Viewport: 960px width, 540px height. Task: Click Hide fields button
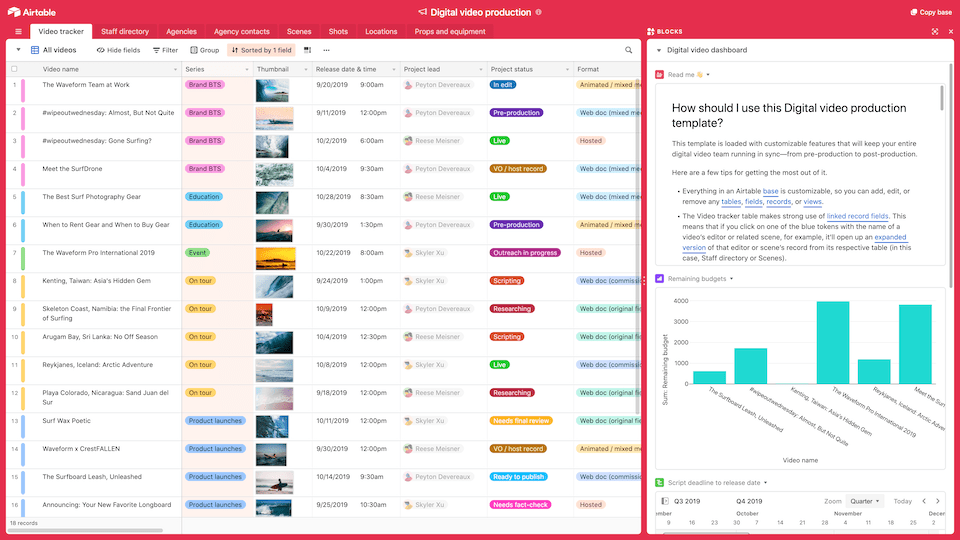pyautogui.click(x=118, y=50)
